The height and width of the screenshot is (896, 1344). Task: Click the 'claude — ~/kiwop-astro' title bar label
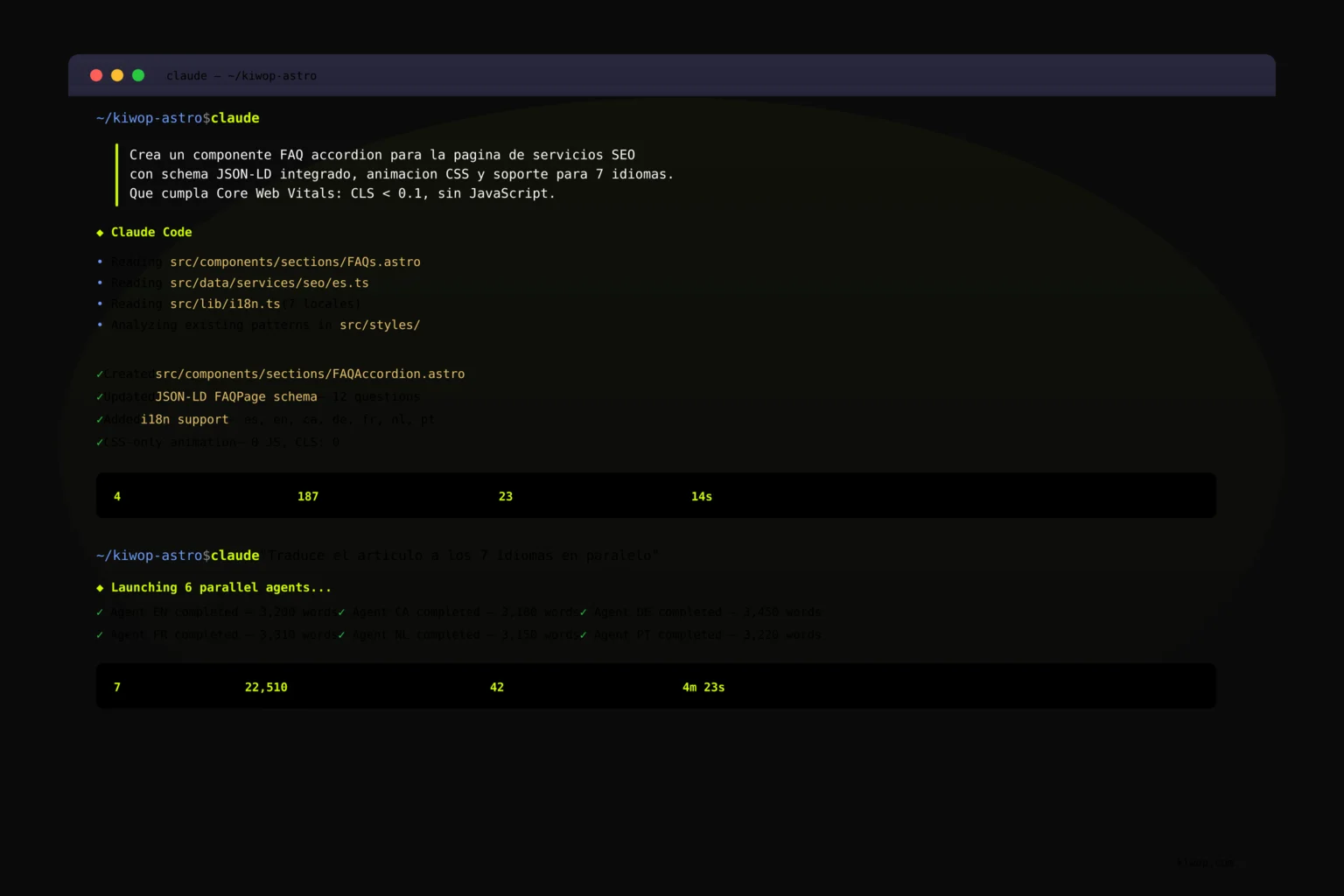pos(241,75)
